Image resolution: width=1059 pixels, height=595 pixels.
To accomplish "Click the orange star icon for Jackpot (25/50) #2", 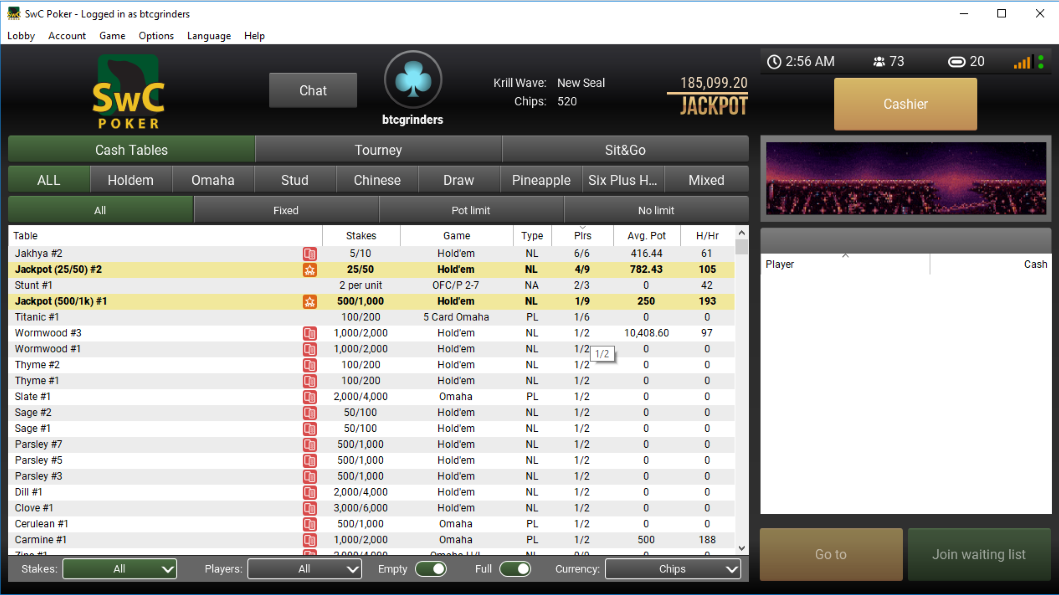I will point(309,270).
